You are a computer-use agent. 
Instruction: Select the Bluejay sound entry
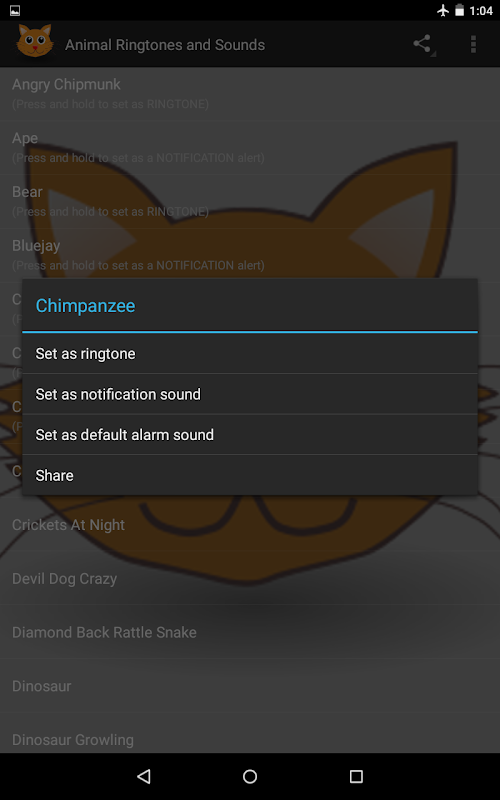(x=250, y=255)
